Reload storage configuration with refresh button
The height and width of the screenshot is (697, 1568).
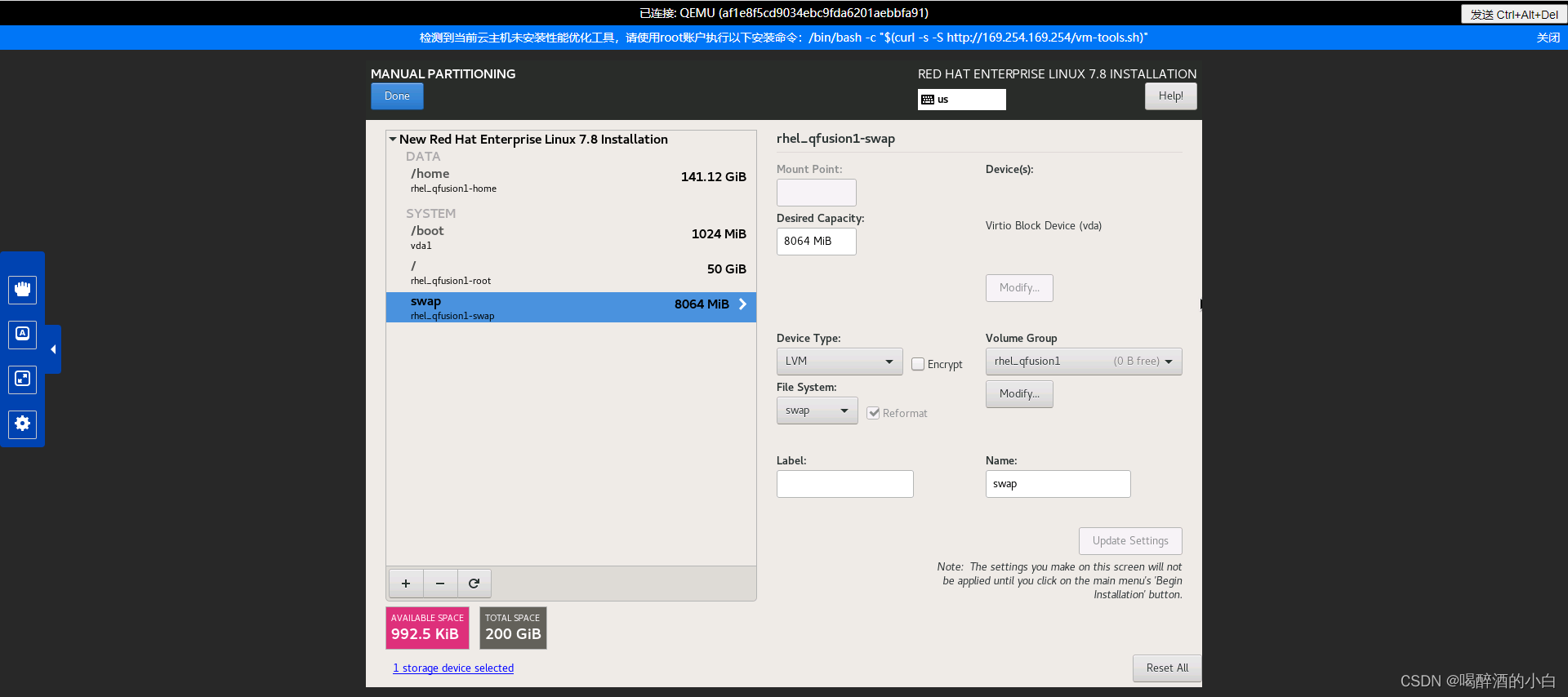474,584
